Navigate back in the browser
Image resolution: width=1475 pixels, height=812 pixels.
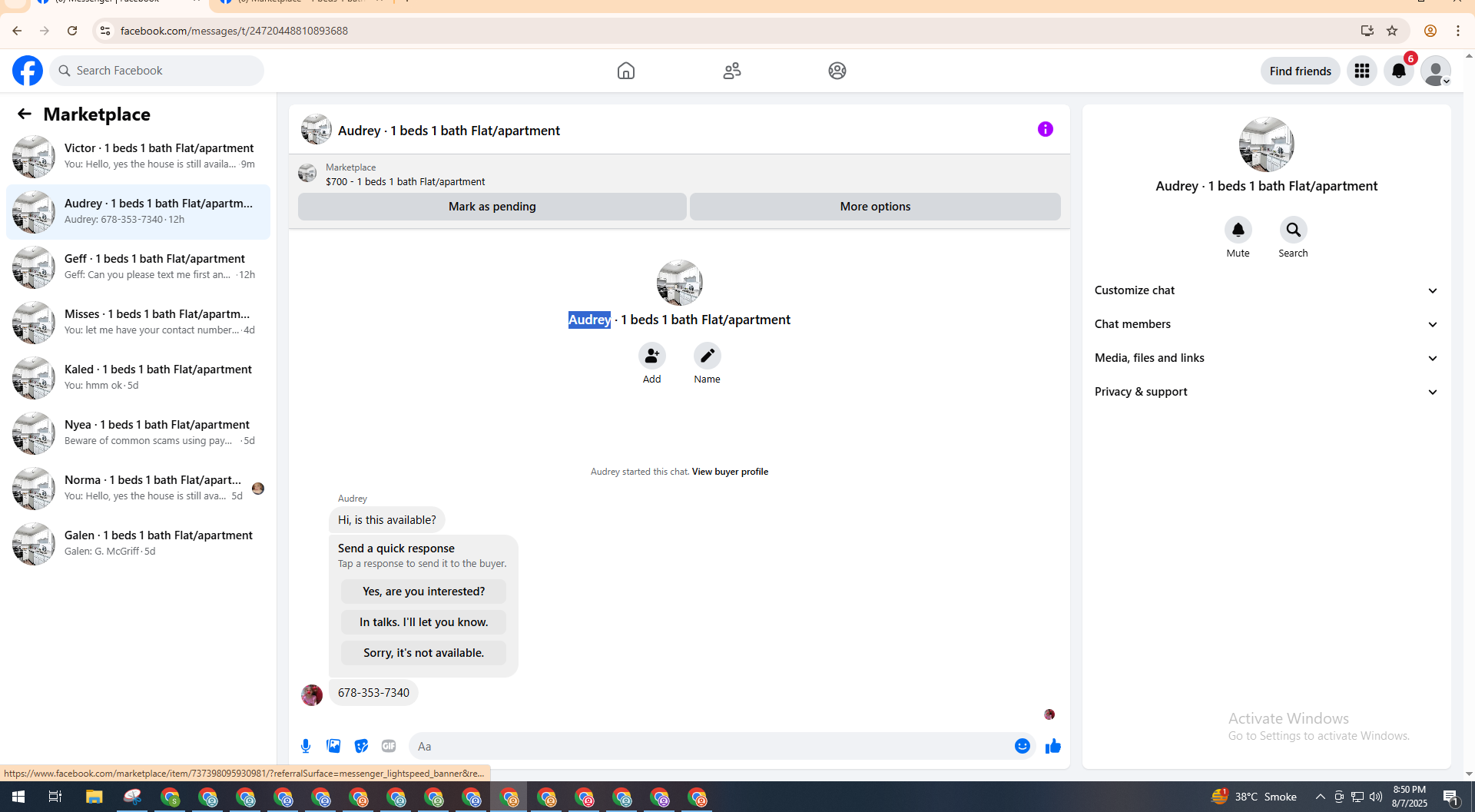pos(17,31)
